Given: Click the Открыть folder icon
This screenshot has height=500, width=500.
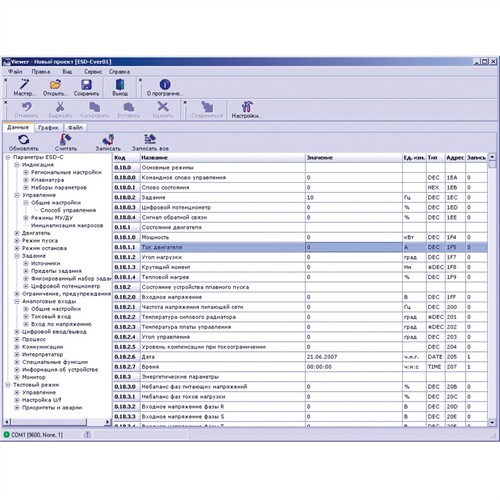Looking at the screenshot, I should tap(55, 84).
